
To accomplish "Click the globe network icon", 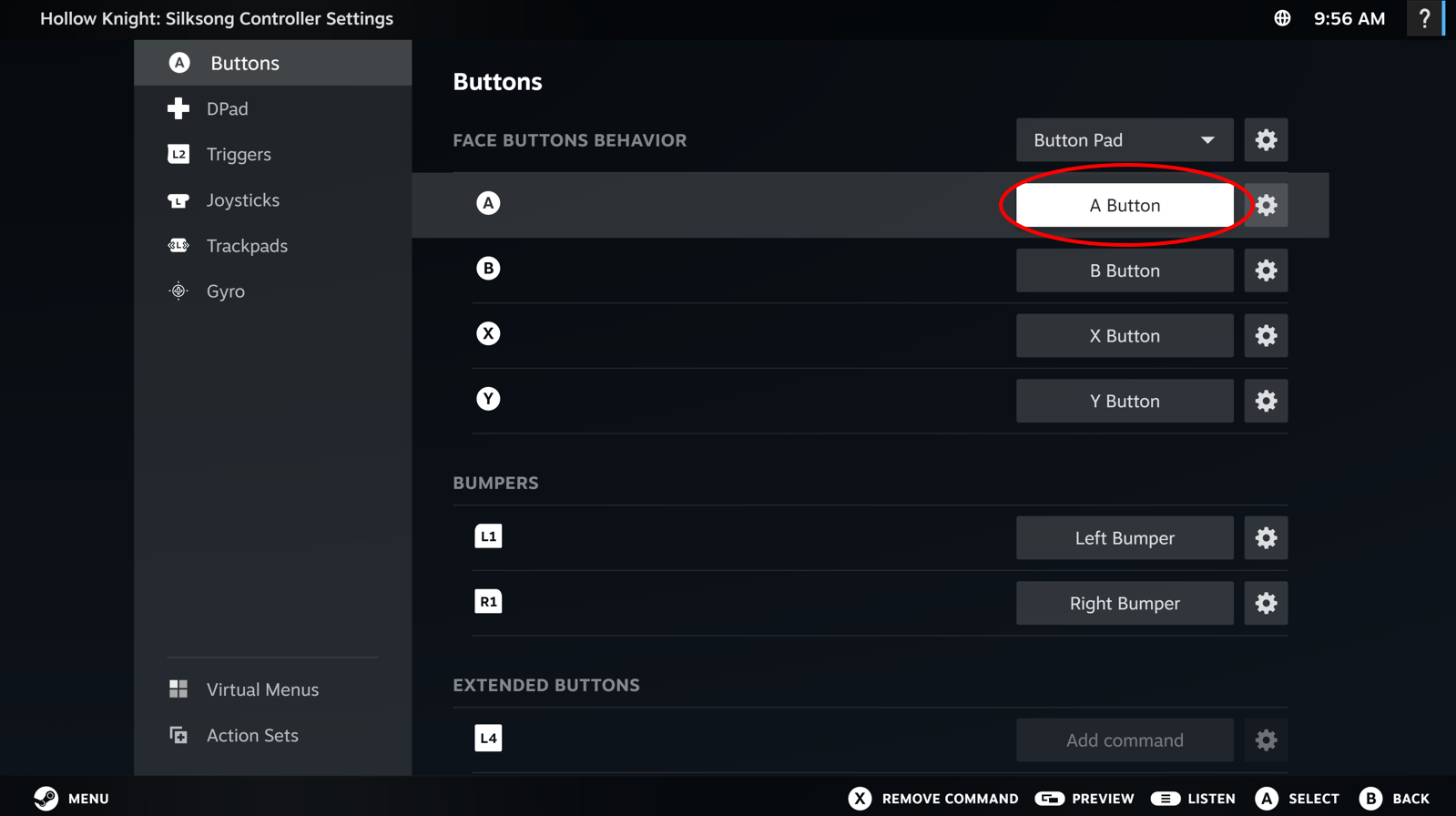I will click(x=1282, y=18).
